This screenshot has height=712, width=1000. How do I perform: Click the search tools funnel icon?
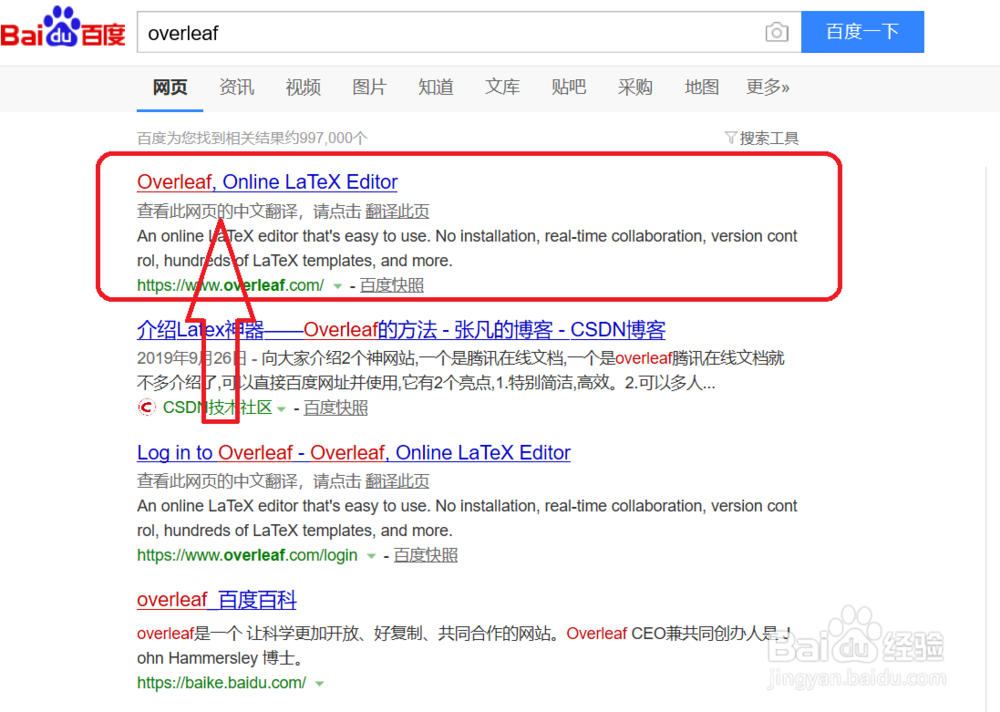[x=730, y=137]
